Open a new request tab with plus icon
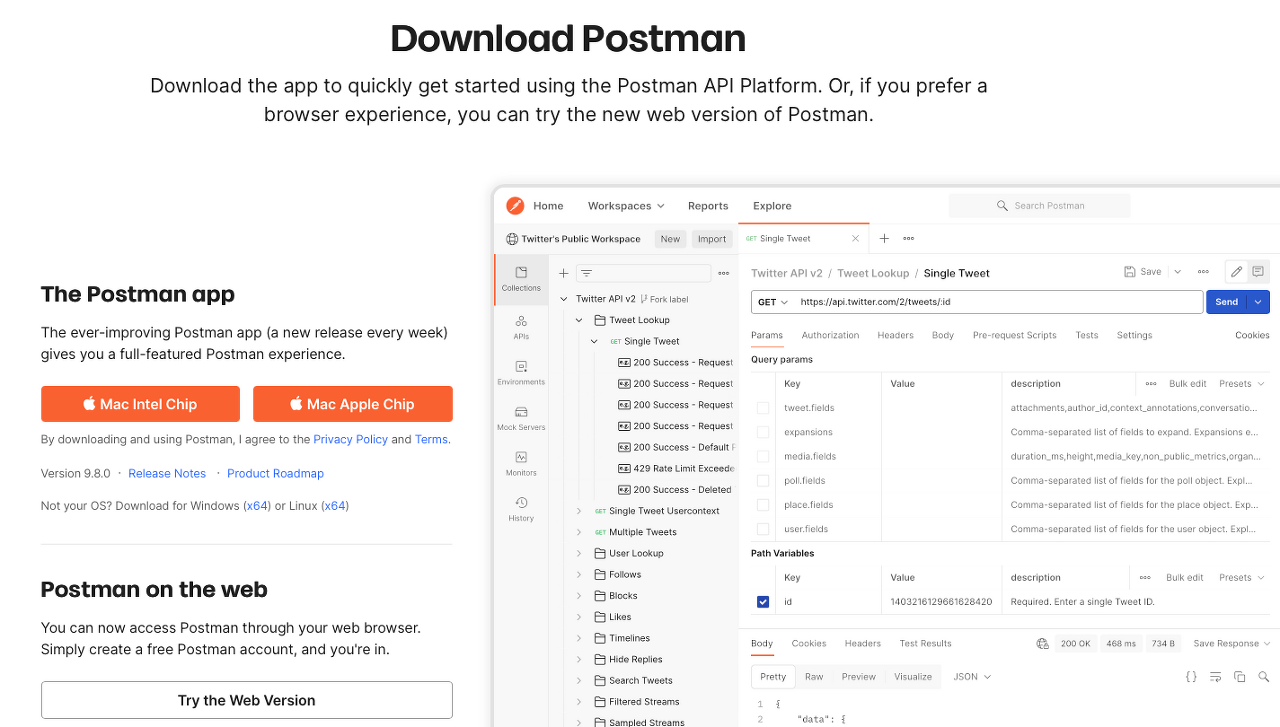Viewport: 1280px width, 727px height. [884, 239]
